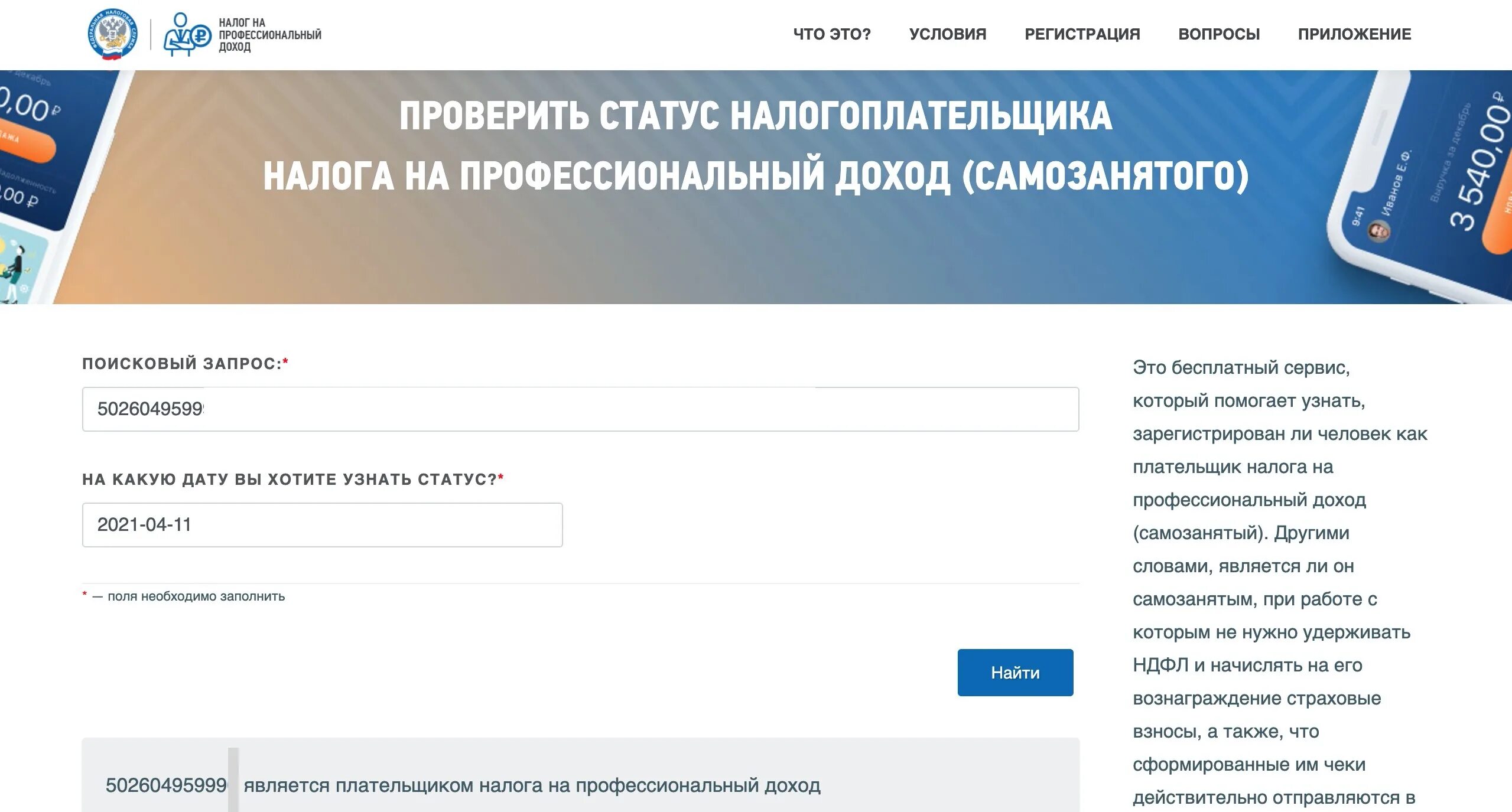The image size is (1512, 812).
Task: Click the 'Налог на профессиональный доход' logo text
Action: [269, 34]
